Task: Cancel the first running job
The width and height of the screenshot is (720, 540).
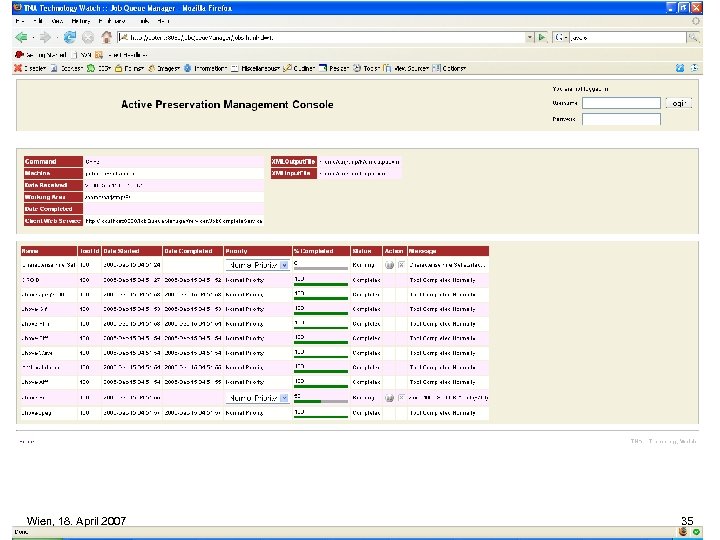Action: point(401,265)
